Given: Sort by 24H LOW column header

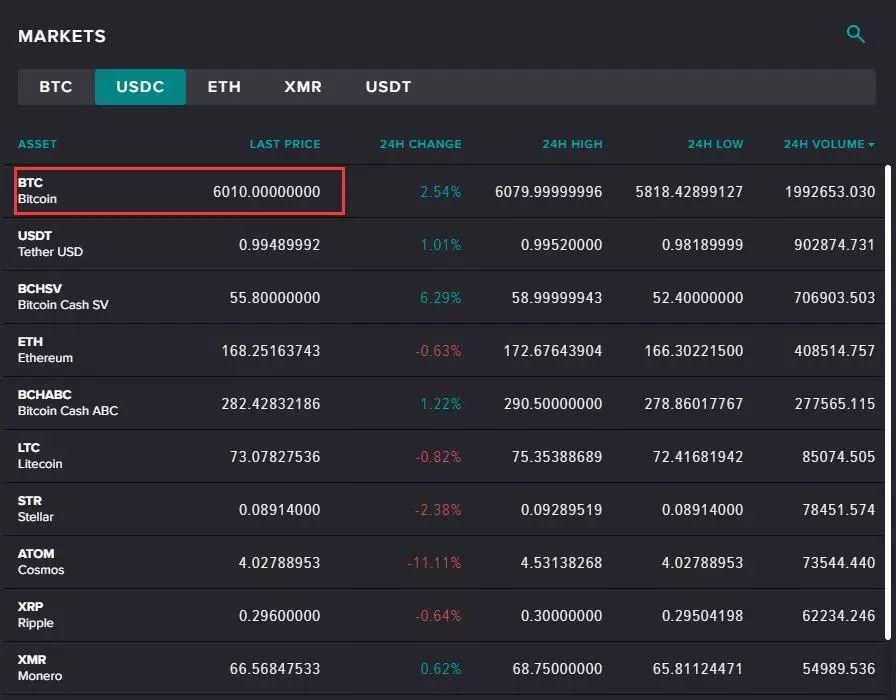Looking at the screenshot, I should click(x=715, y=144).
